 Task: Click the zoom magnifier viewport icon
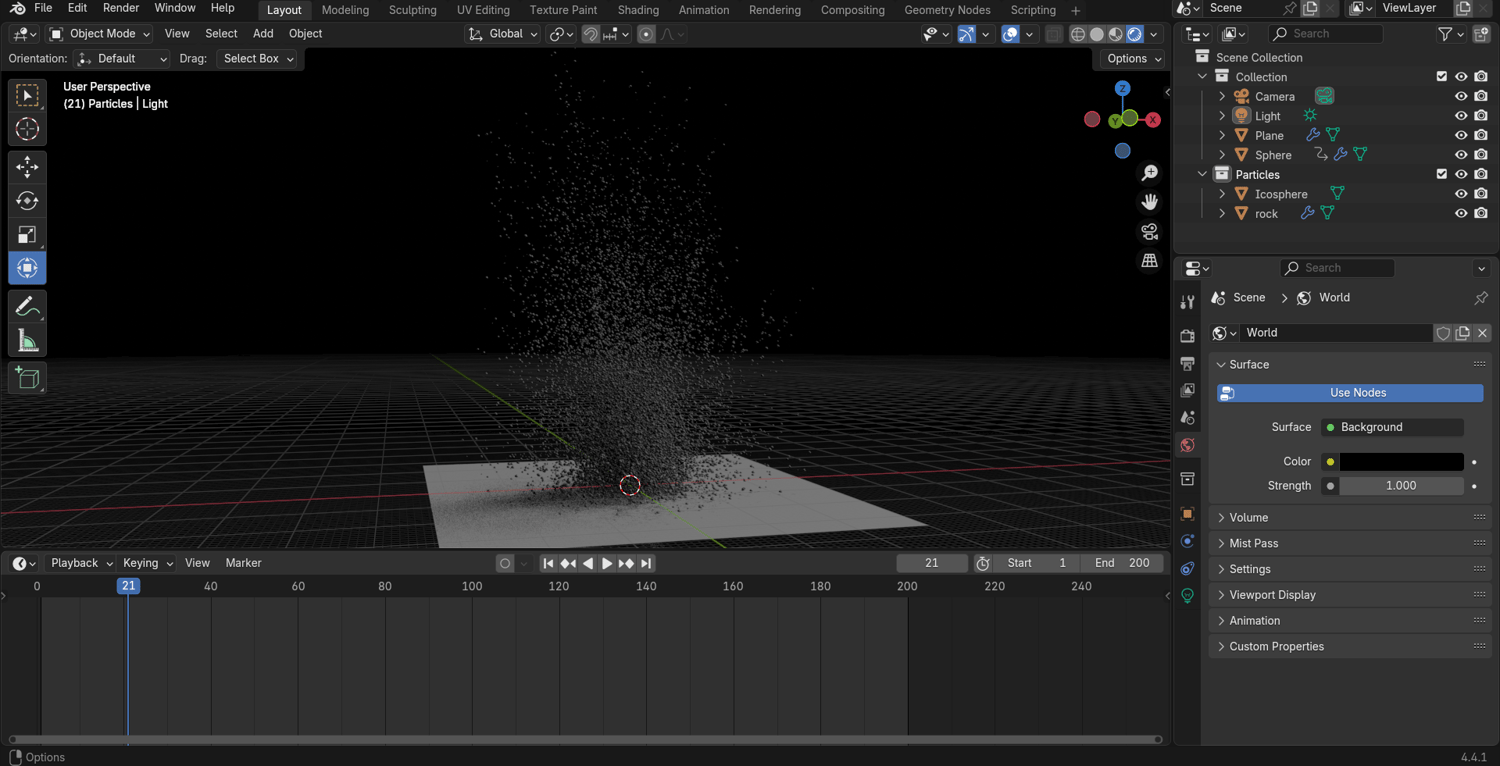(1149, 174)
